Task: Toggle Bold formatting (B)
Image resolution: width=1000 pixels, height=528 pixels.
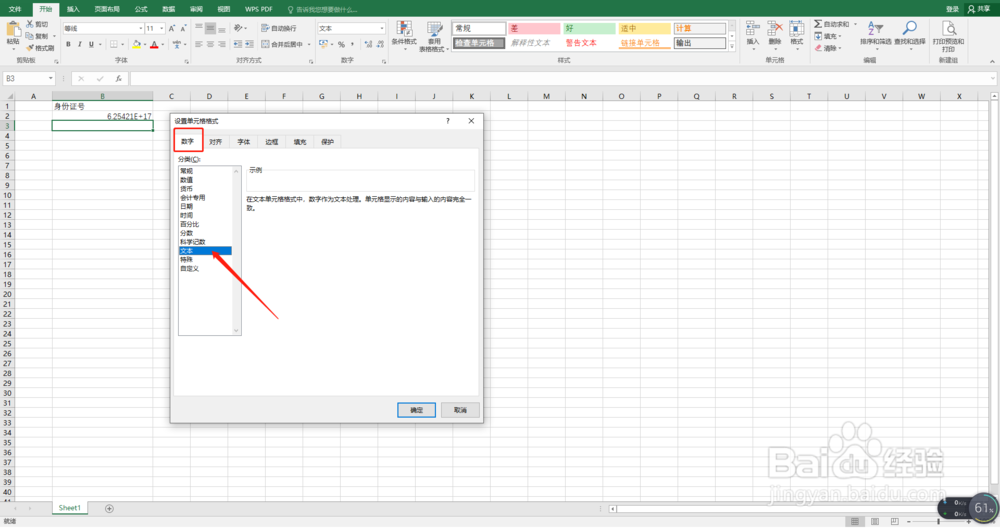Action: (68, 44)
